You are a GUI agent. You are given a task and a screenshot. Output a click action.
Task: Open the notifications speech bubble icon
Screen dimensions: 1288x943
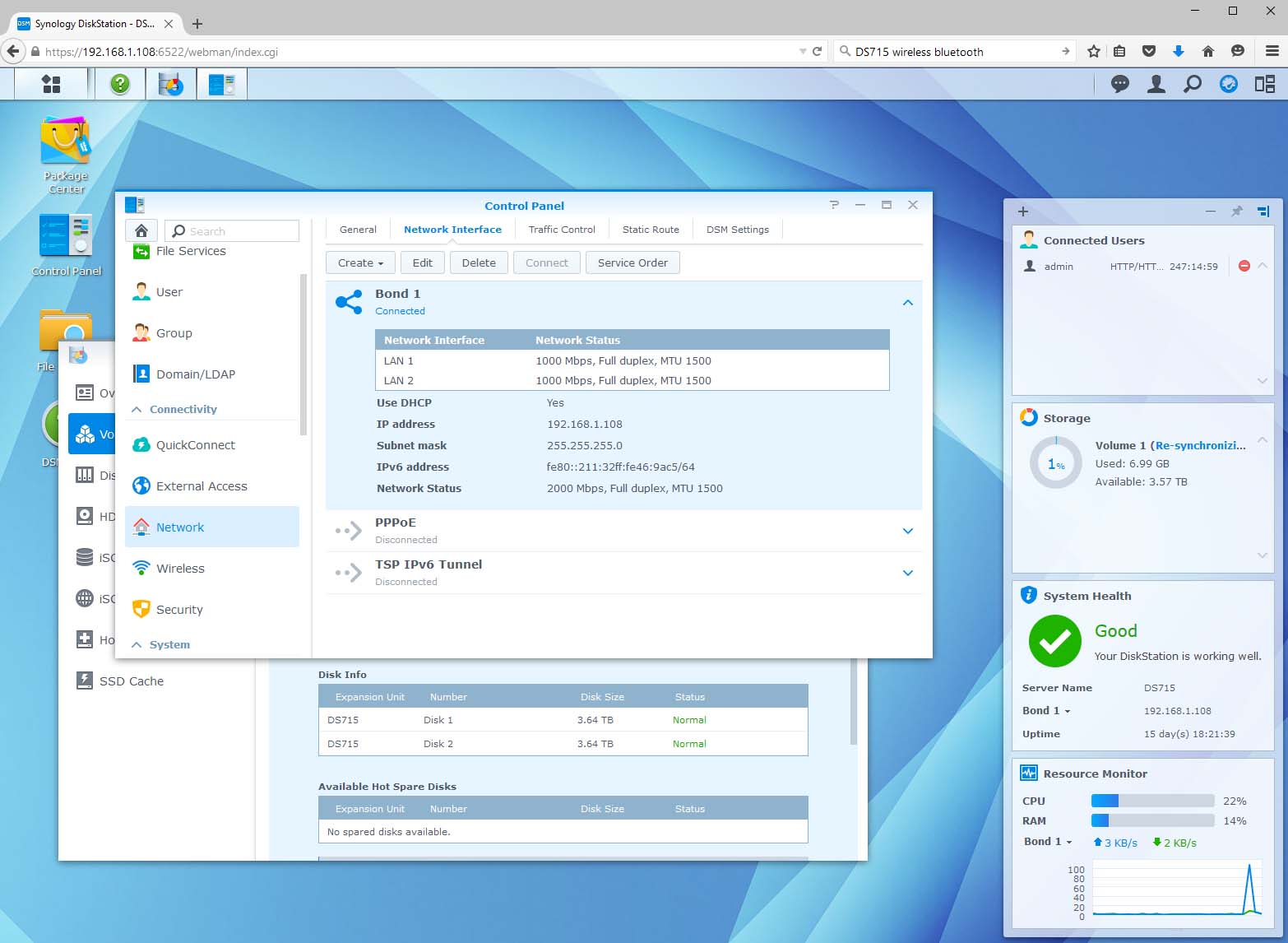point(1120,83)
